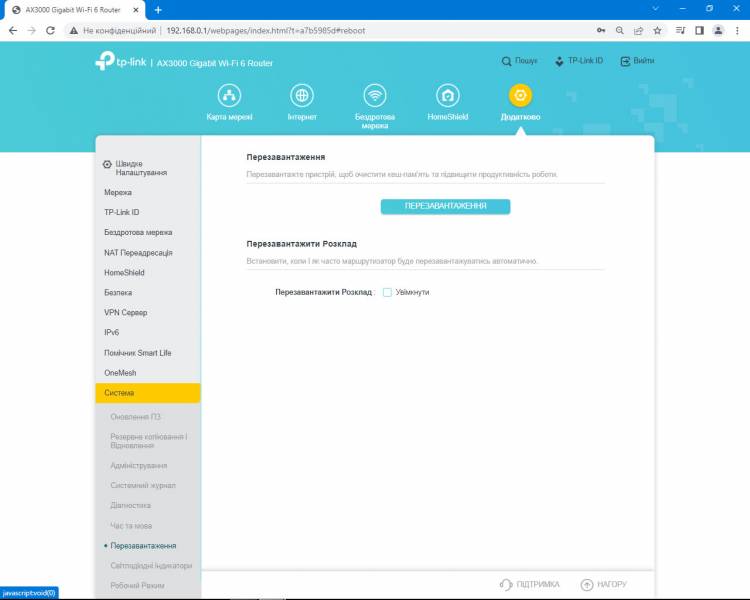The width and height of the screenshot is (750, 600).
Task: Open the media control playlist icon
Action: (680, 31)
